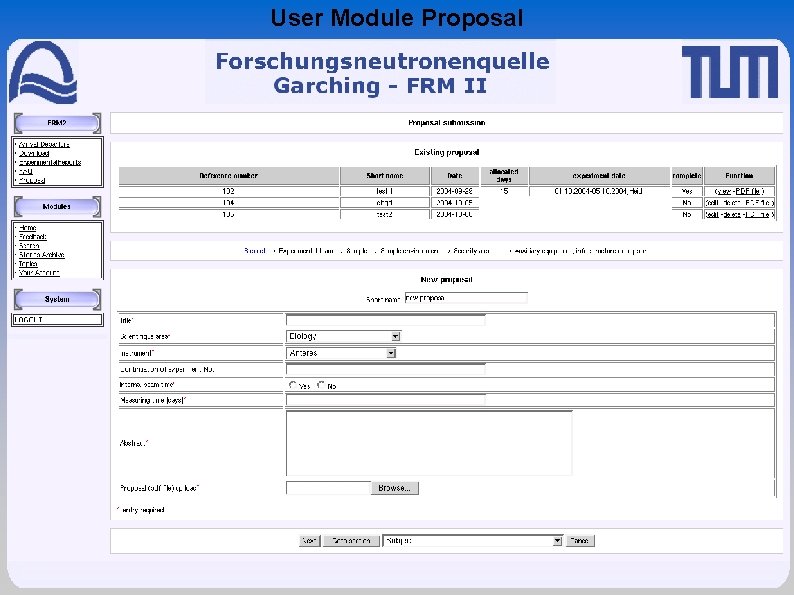Click the Reference number column header
The height and width of the screenshot is (595, 794).
click(x=228, y=176)
